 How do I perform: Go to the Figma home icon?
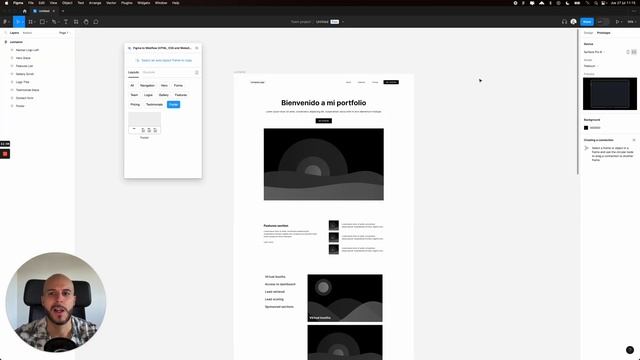coord(24,11)
